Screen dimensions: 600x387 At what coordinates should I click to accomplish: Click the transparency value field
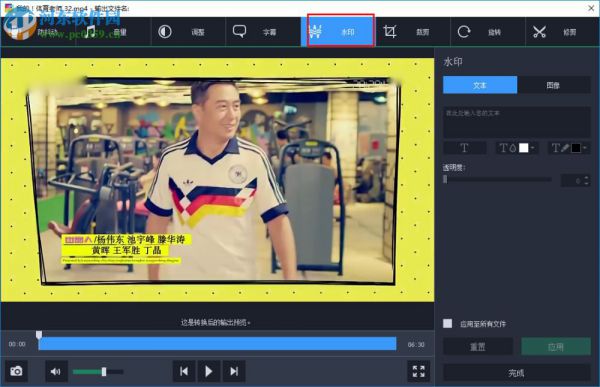click(x=572, y=180)
